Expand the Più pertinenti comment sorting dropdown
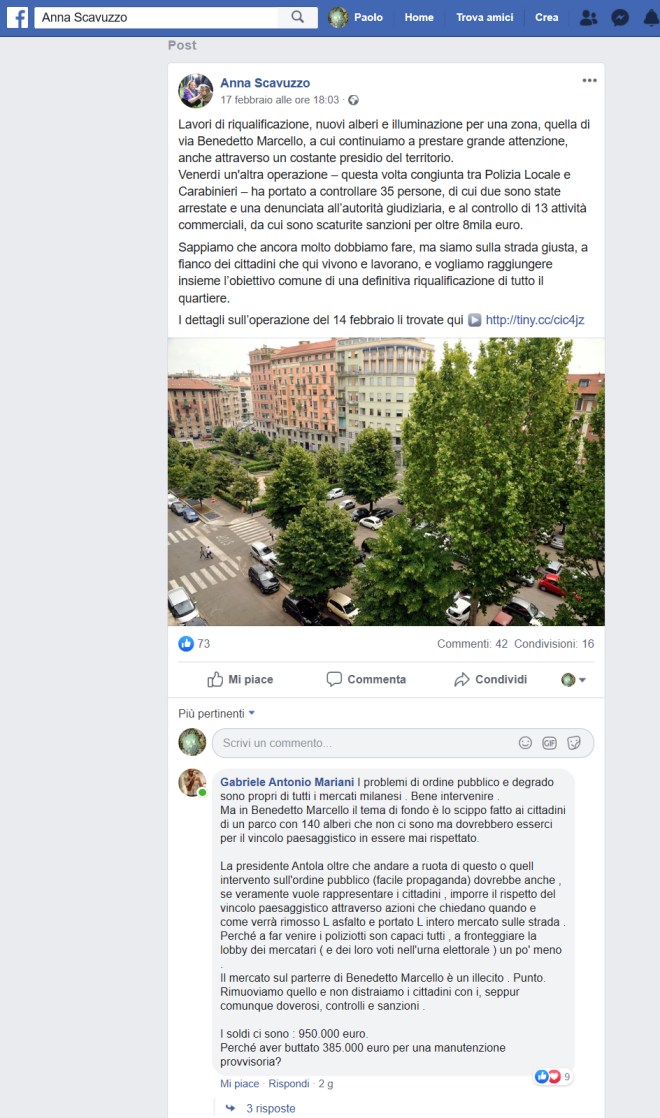The height and width of the screenshot is (1118, 660). tap(217, 714)
